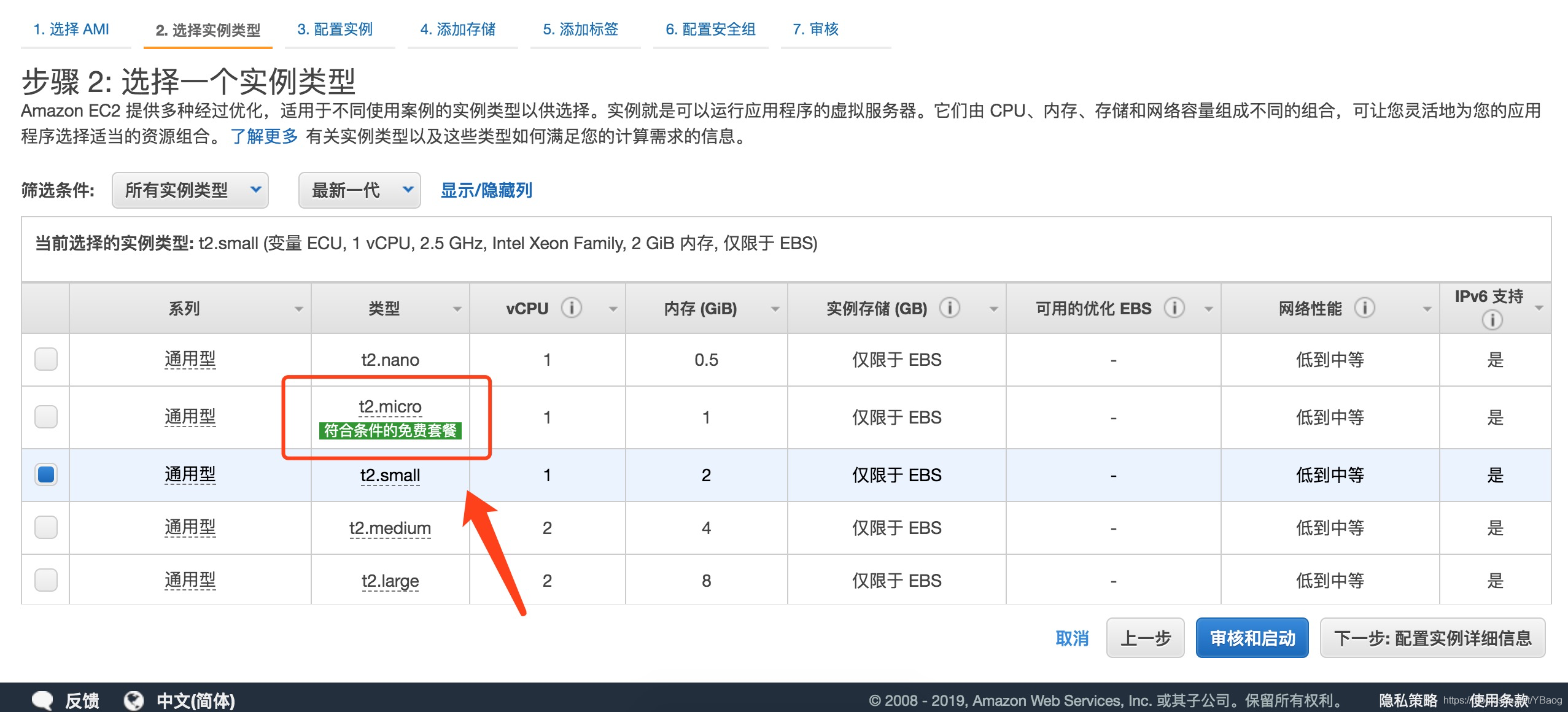Click the t2.medium type name
This screenshot has height=712, width=1568.
[390, 528]
